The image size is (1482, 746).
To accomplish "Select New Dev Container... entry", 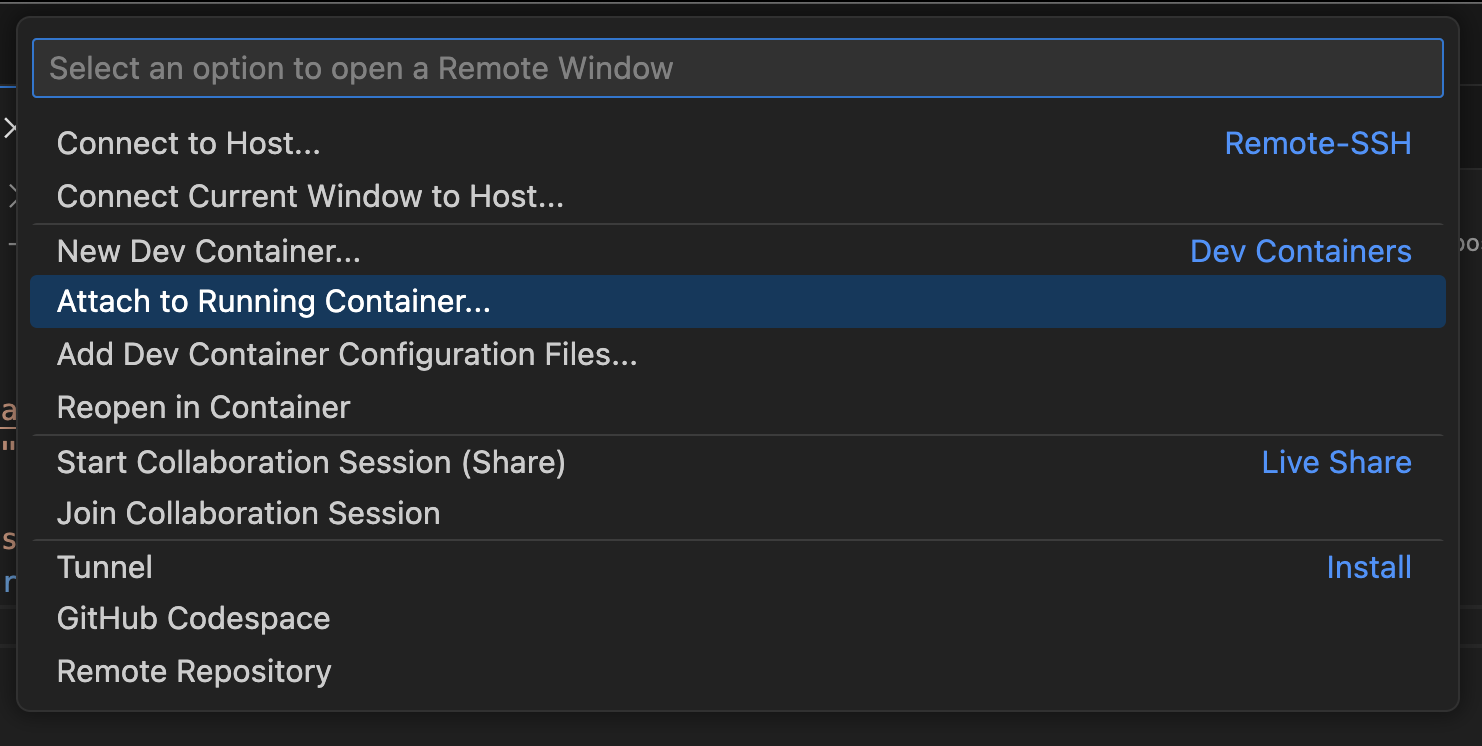I will (737, 251).
